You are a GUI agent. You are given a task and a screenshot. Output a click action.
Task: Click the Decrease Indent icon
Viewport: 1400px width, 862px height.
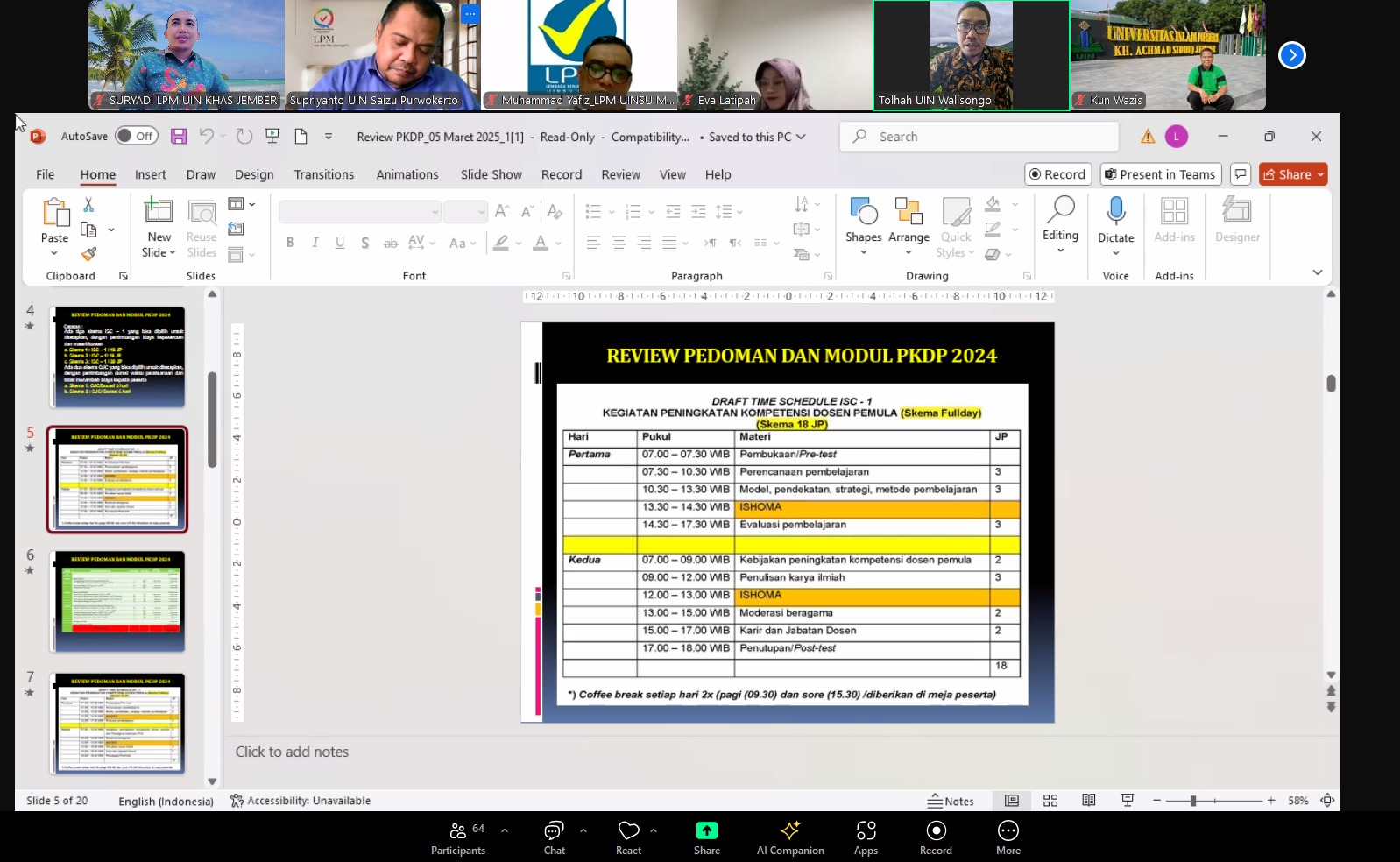673,211
